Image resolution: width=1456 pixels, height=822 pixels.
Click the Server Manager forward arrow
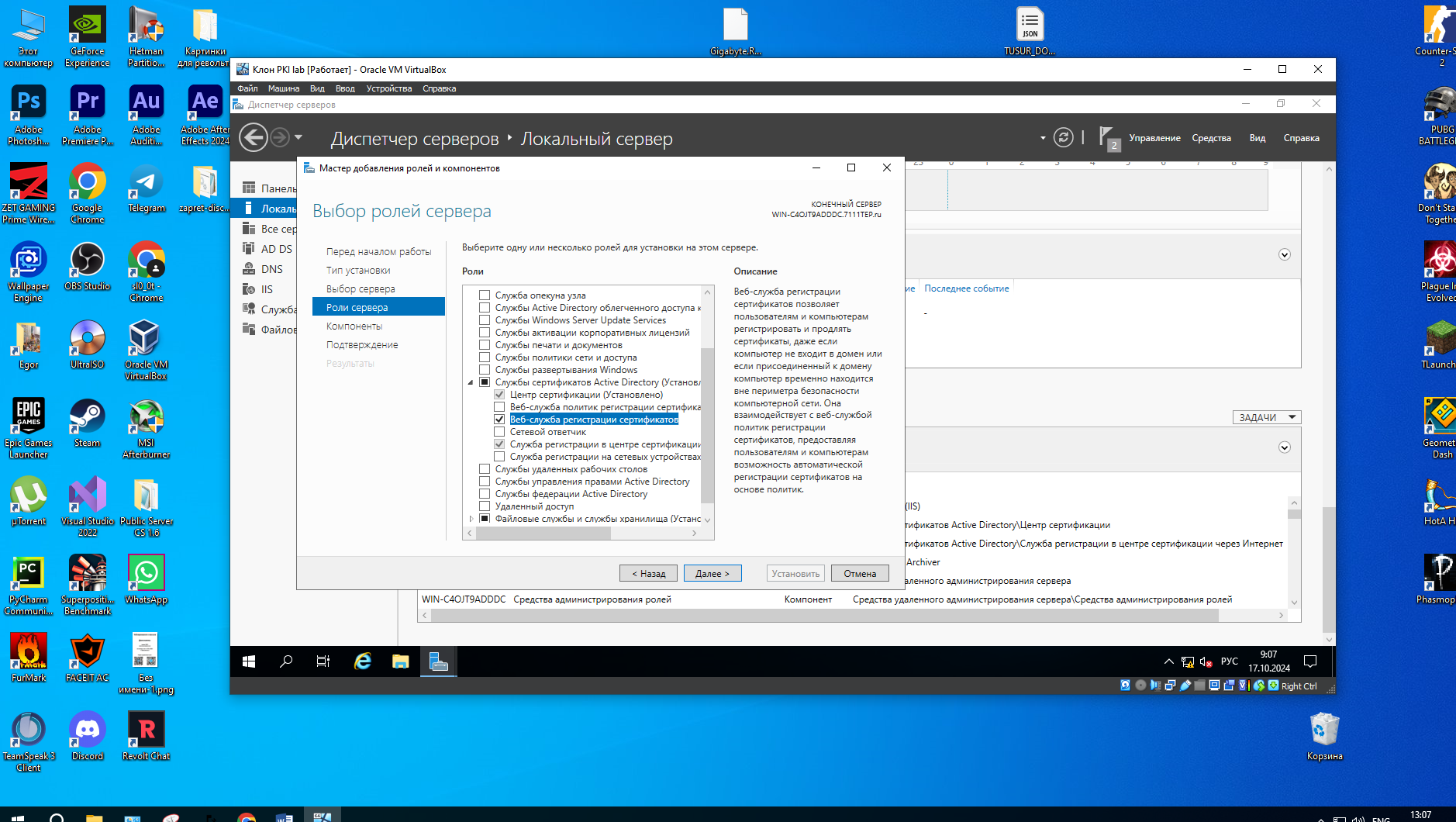tap(280, 138)
